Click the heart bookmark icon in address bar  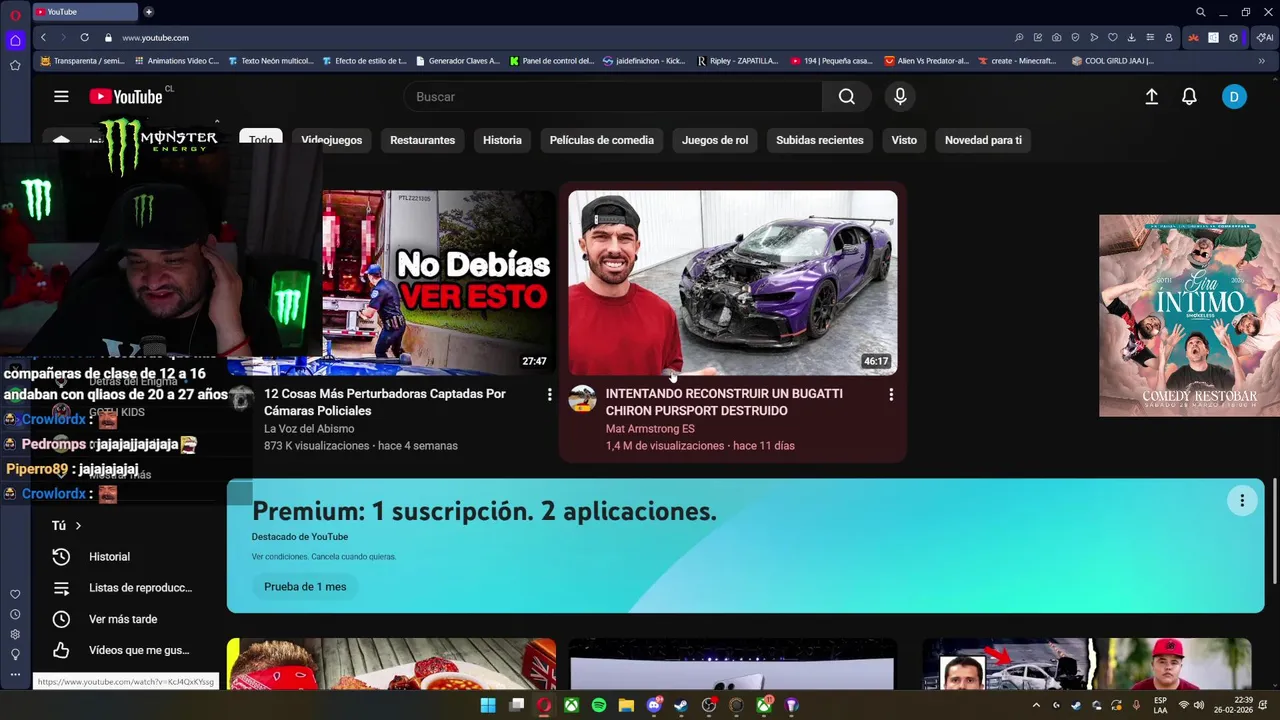click(x=1112, y=37)
